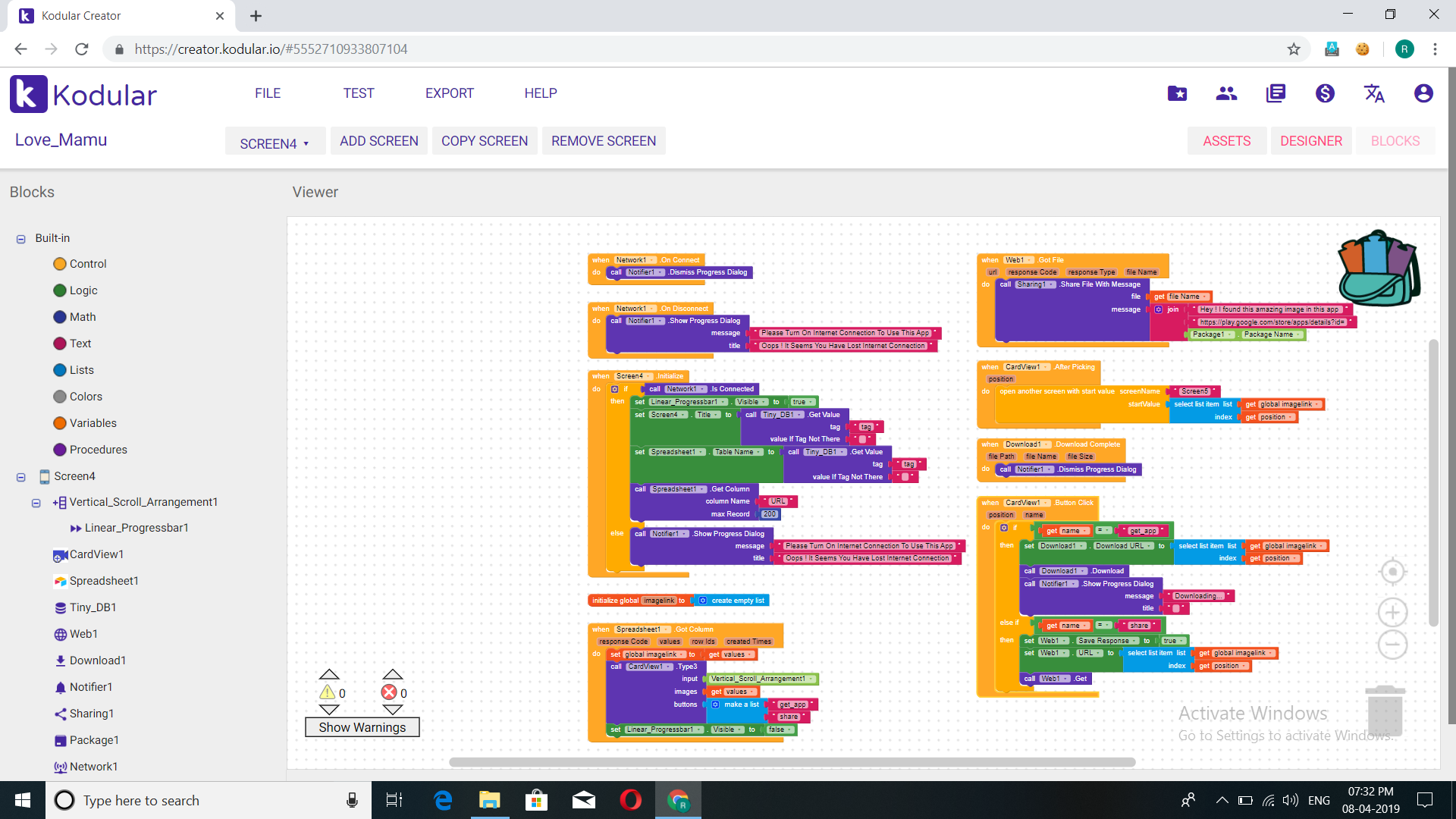This screenshot has height=819, width=1456.
Task: Open the Control blocks category
Action: (80, 264)
